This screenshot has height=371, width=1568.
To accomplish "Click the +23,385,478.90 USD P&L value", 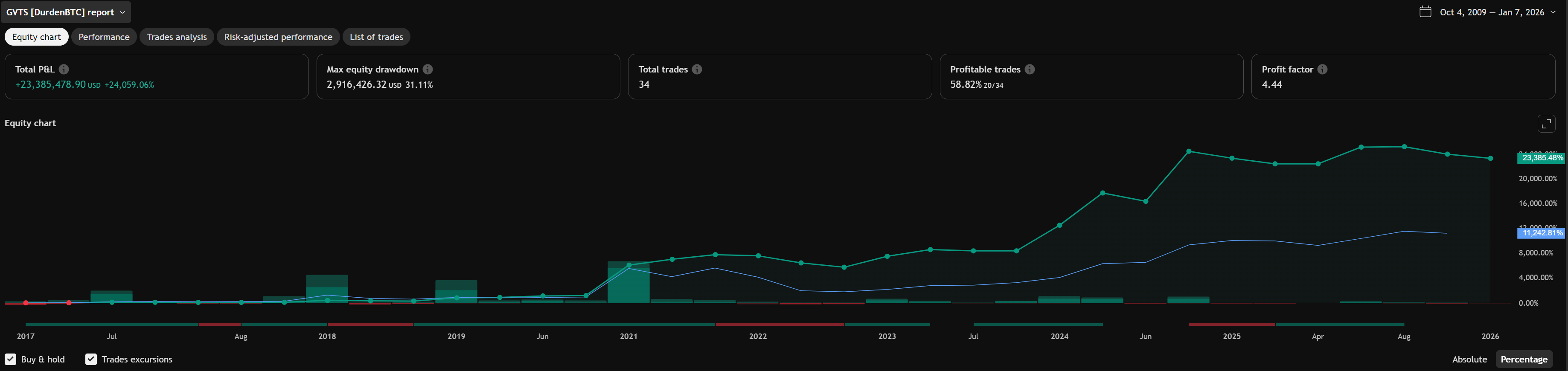I will (58, 85).
